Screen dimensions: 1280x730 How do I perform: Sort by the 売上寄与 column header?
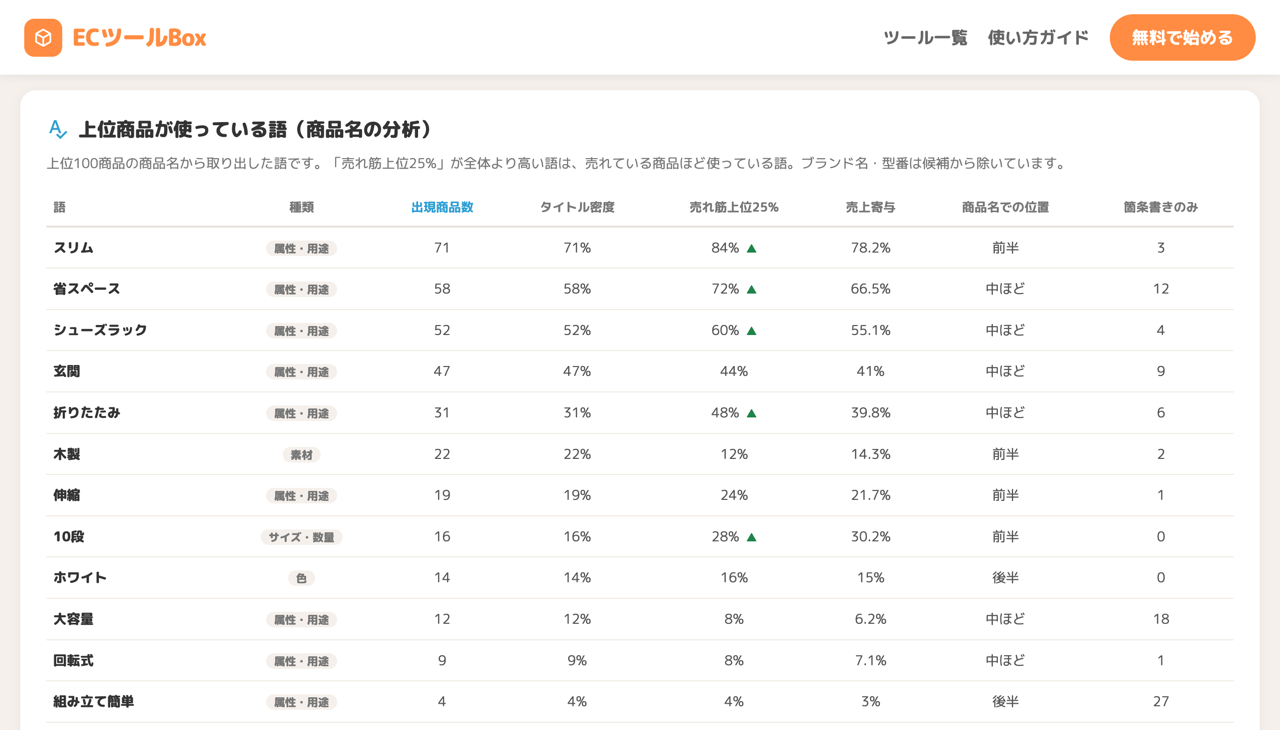coord(870,207)
